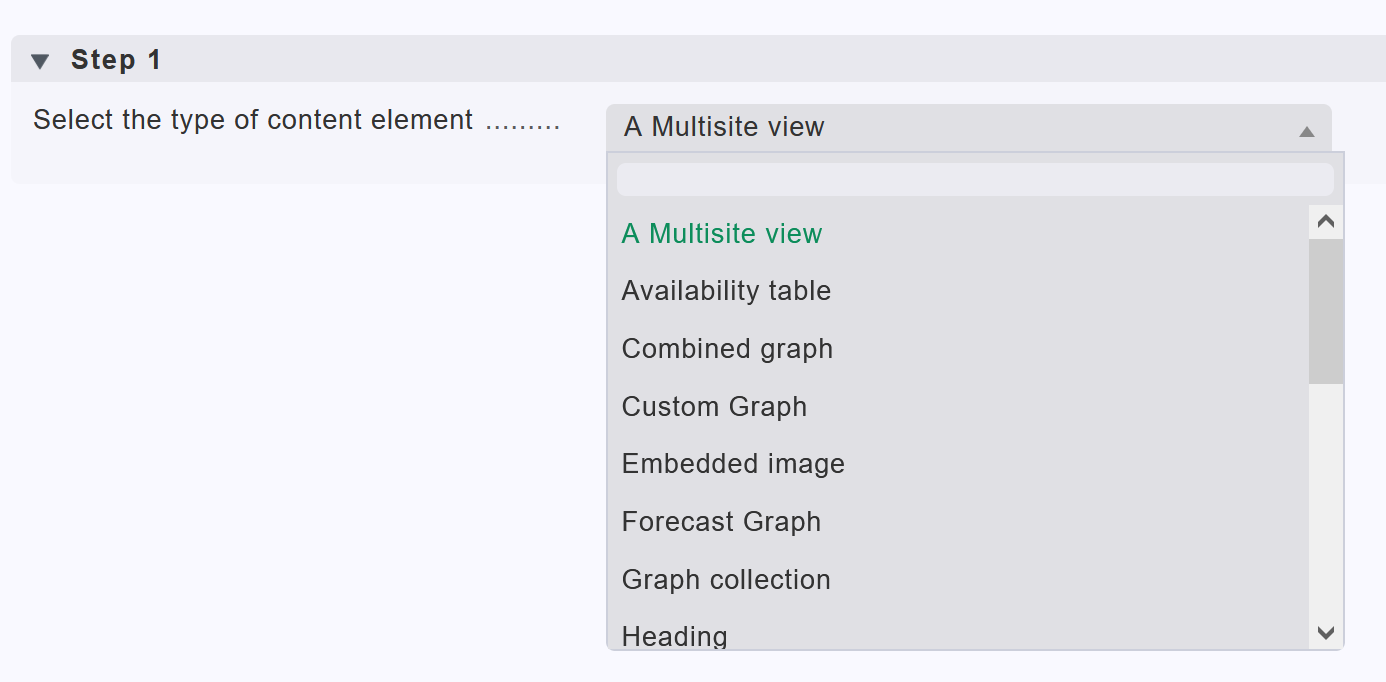This screenshot has width=1386, height=682.
Task: Click the empty scrollbar track below the thumb
Action: tap(1326, 500)
